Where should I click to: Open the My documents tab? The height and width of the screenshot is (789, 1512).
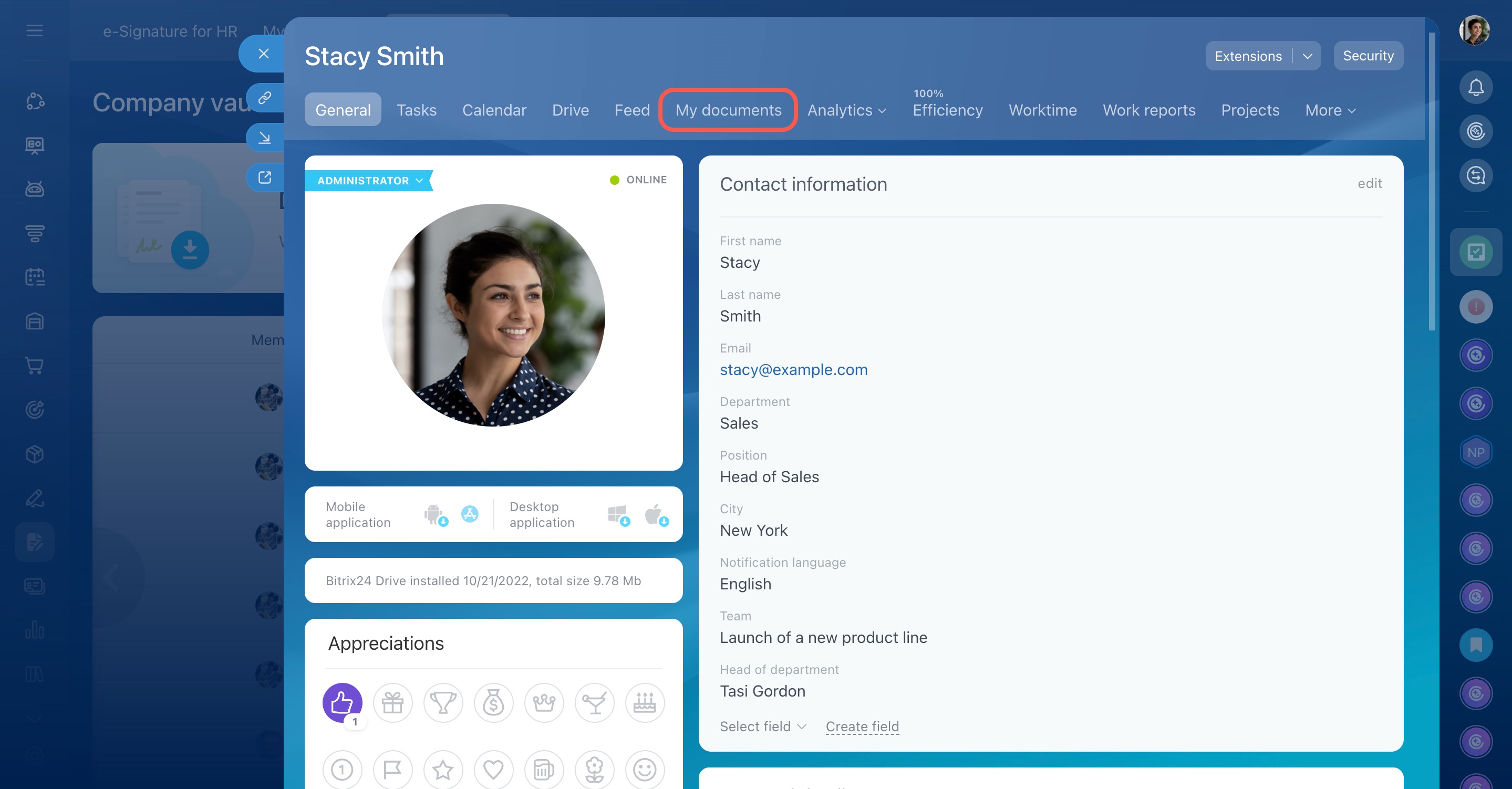728,110
